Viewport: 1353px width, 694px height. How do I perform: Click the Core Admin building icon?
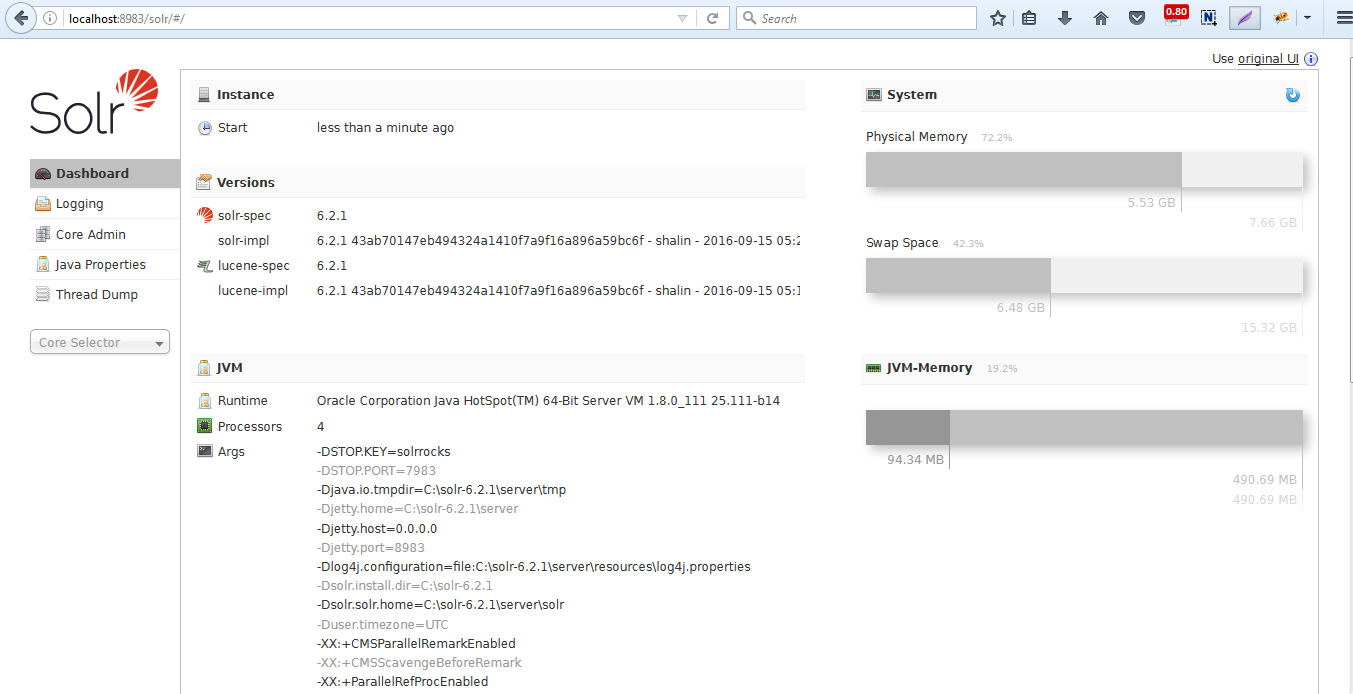pos(42,234)
